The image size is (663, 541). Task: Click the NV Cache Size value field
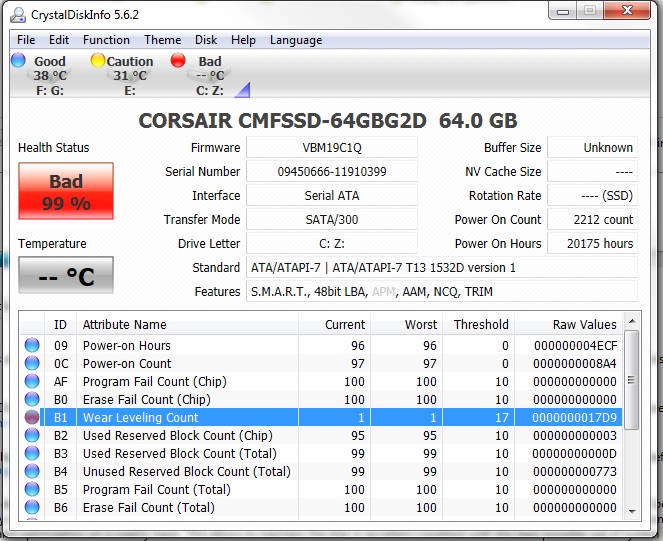pos(592,171)
